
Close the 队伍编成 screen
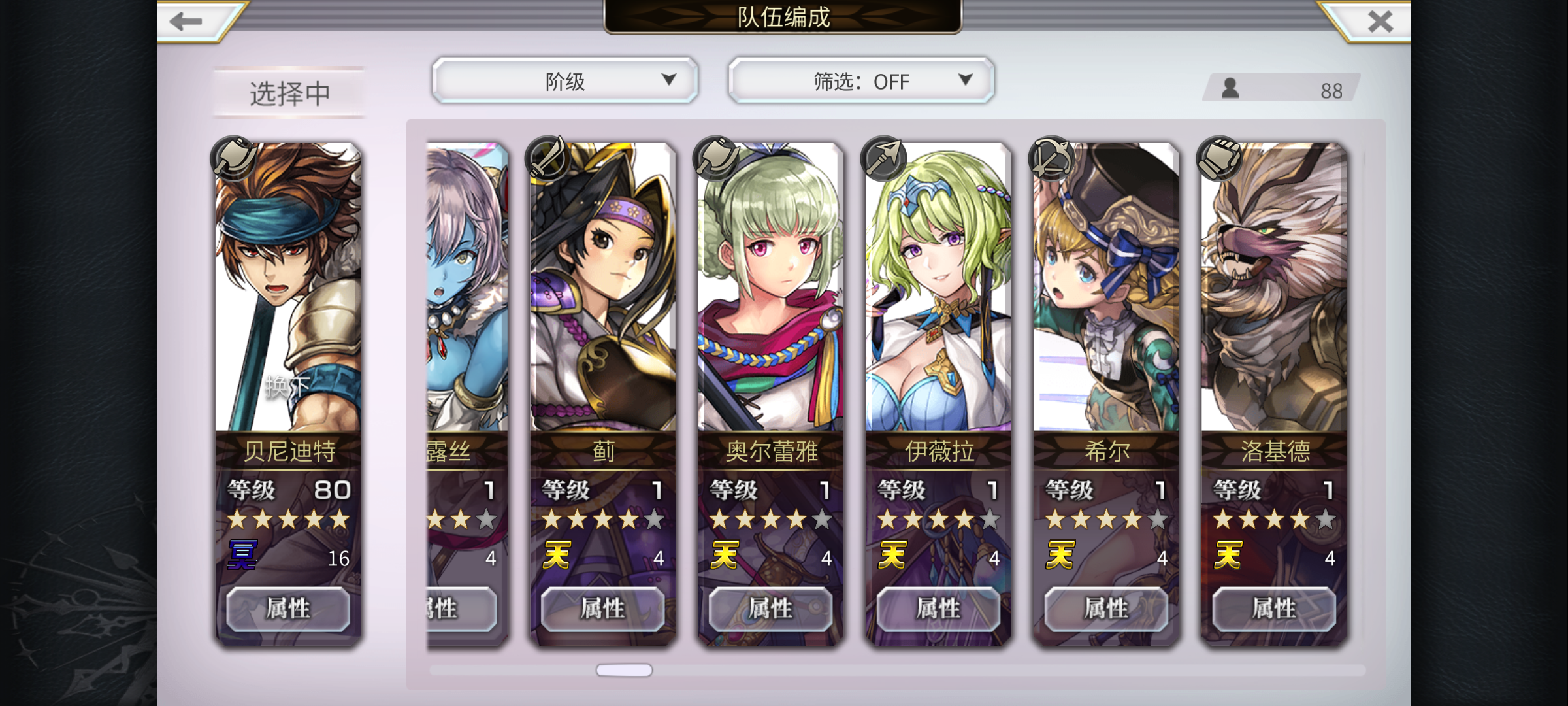(x=1380, y=22)
